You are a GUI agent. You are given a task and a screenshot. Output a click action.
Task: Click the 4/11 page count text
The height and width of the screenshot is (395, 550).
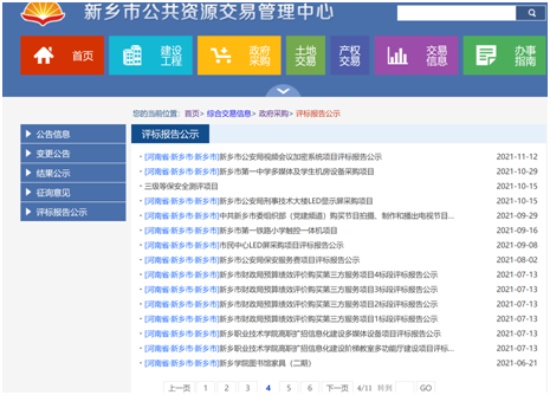pyautogui.click(x=364, y=388)
